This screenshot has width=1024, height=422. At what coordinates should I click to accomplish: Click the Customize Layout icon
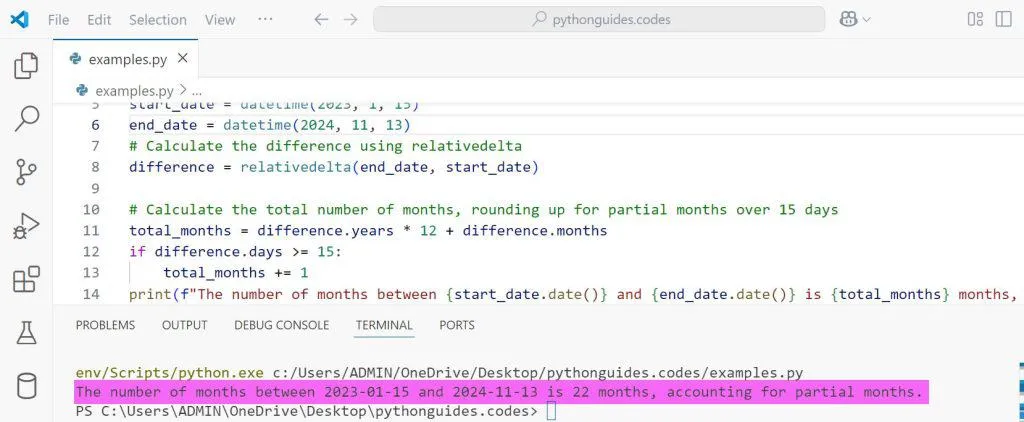tap(1003, 19)
